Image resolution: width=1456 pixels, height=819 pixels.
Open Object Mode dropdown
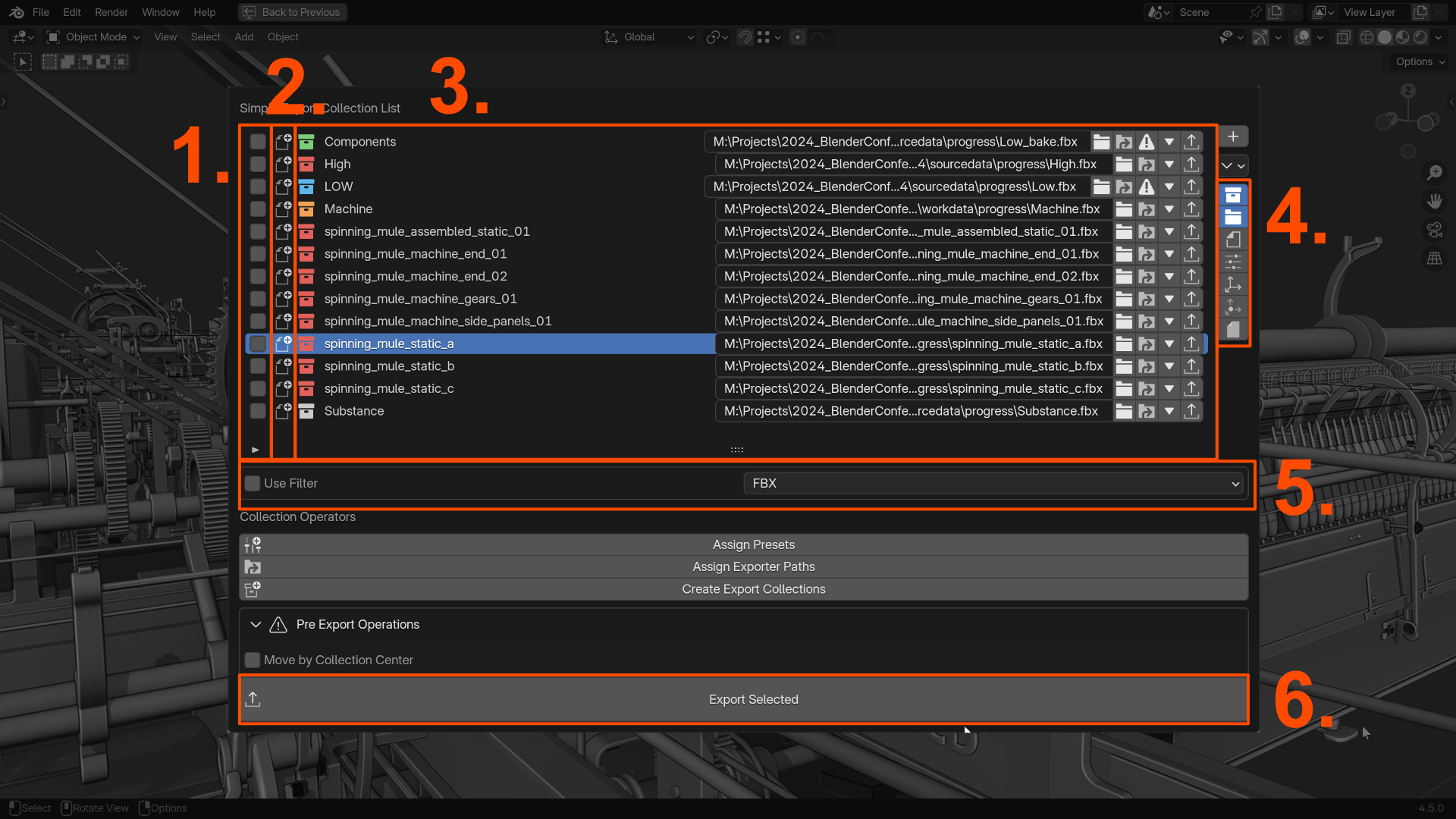[x=93, y=36]
